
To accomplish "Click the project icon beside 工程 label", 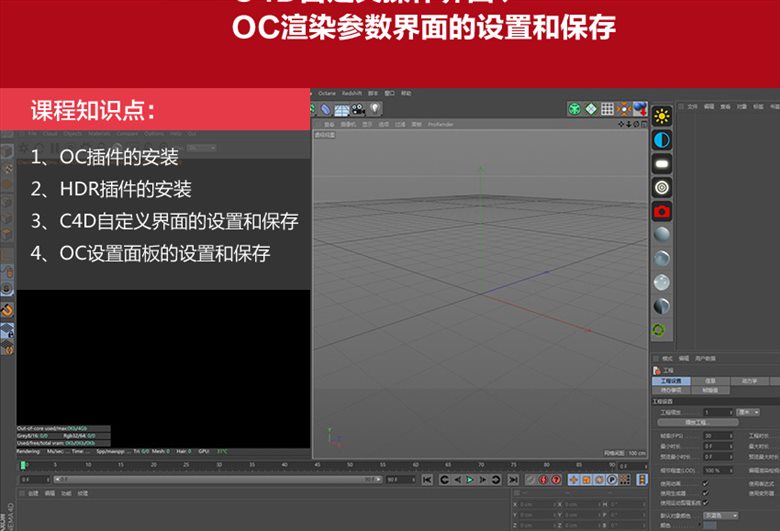I will (x=657, y=370).
